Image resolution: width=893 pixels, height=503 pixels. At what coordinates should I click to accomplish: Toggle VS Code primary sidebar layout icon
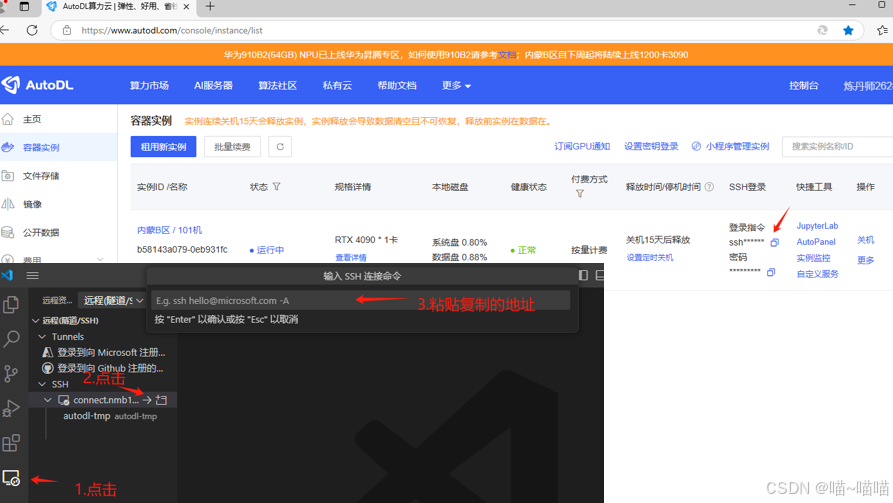[x=583, y=275]
